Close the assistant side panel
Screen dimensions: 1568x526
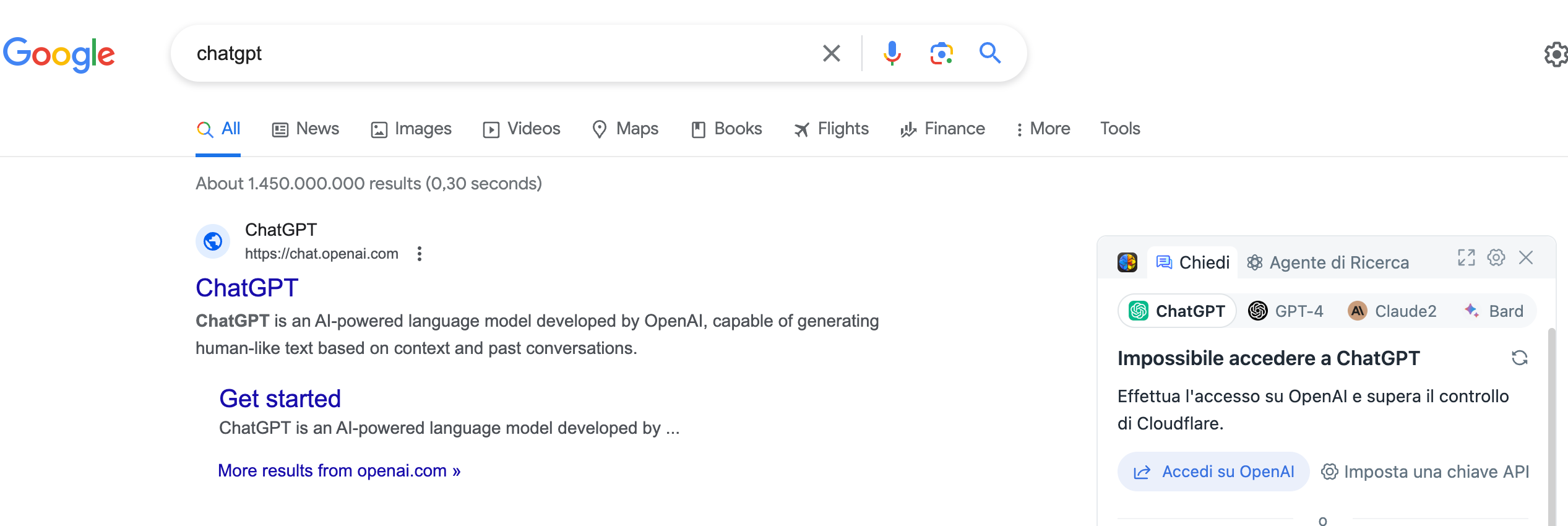point(1526,257)
